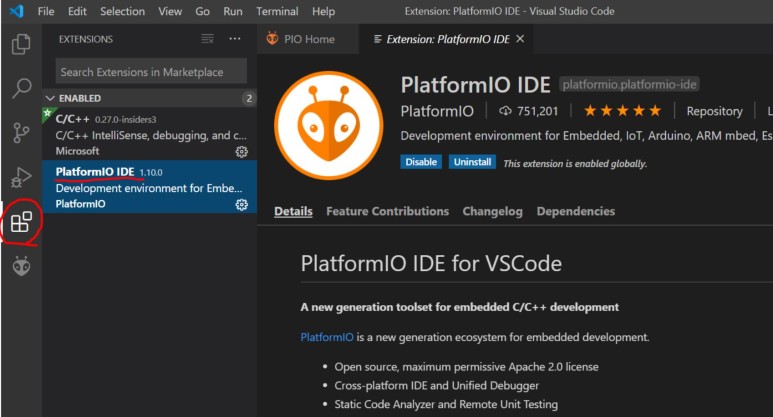The width and height of the screenshot is (773, 417).
Task: Open the Extensions view icon
Action: [21, 222]
